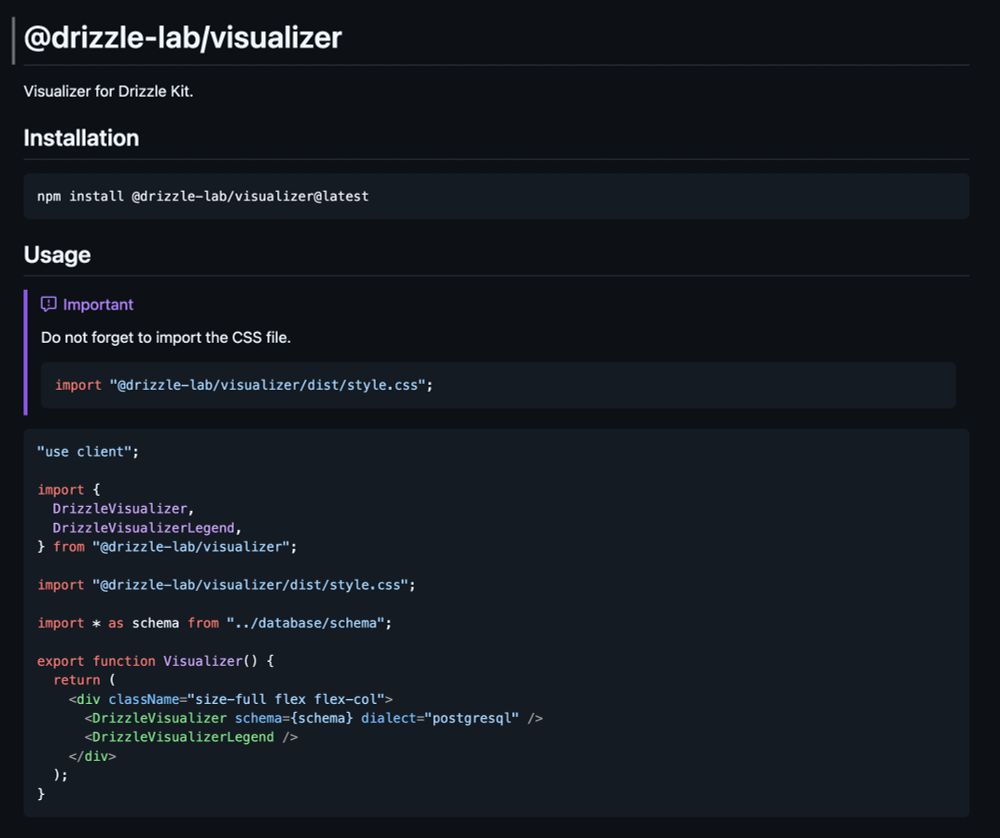This screenshot has height=838, width=1000.
Task: Click the closing '</div>' tag line
Action: (x=92, y=756)
